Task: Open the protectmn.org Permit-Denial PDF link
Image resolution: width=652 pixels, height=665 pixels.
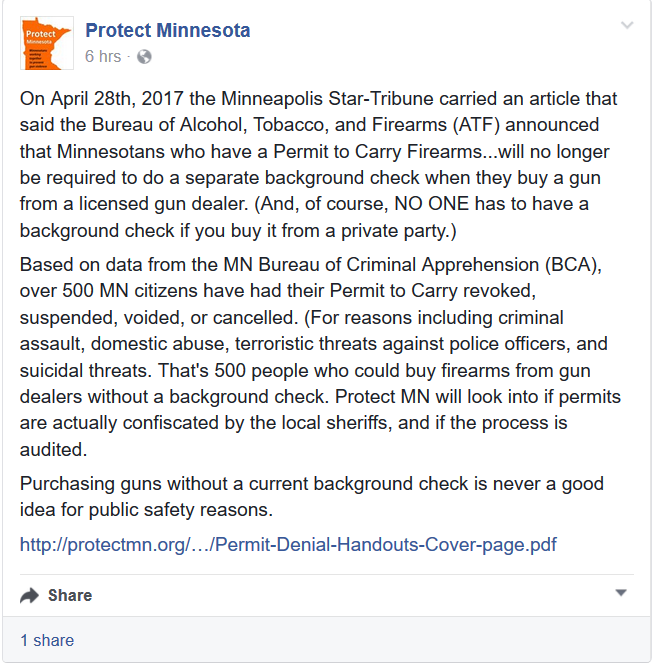Action: point(289,545)
